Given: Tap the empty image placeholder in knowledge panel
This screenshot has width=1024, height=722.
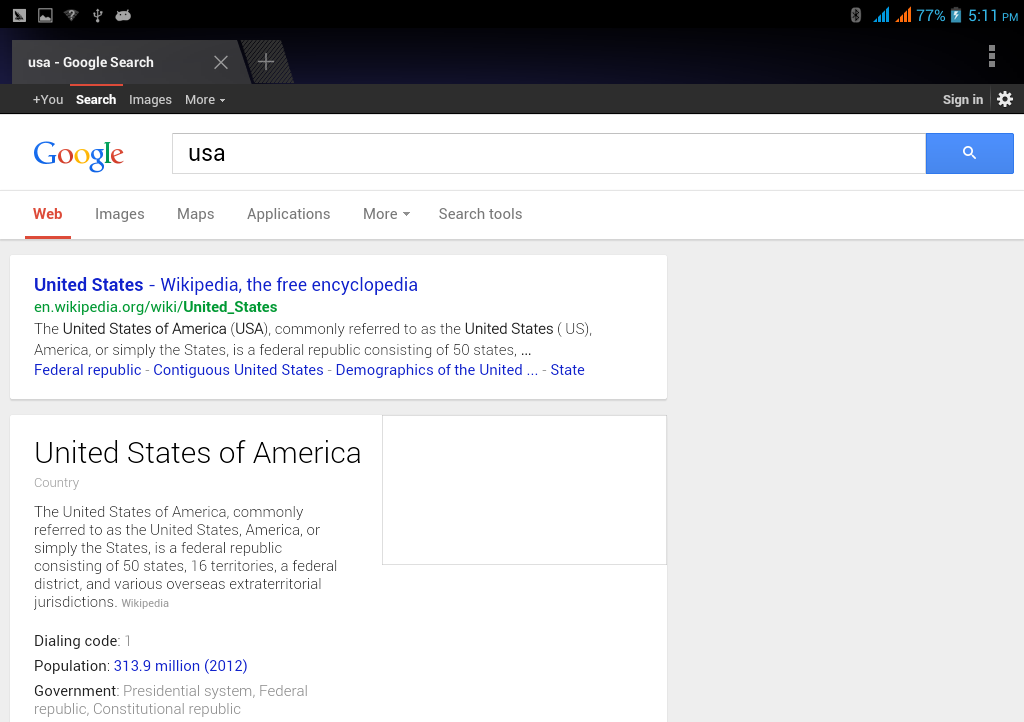Looking at the screenshot, I should point(524,490).
